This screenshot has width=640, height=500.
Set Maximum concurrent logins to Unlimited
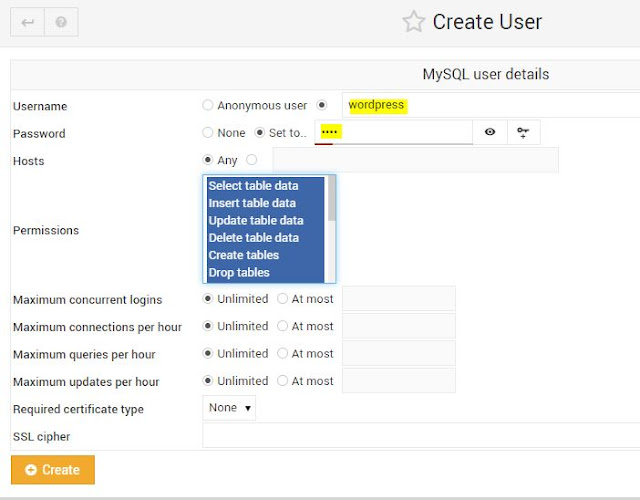pos(208,299)
